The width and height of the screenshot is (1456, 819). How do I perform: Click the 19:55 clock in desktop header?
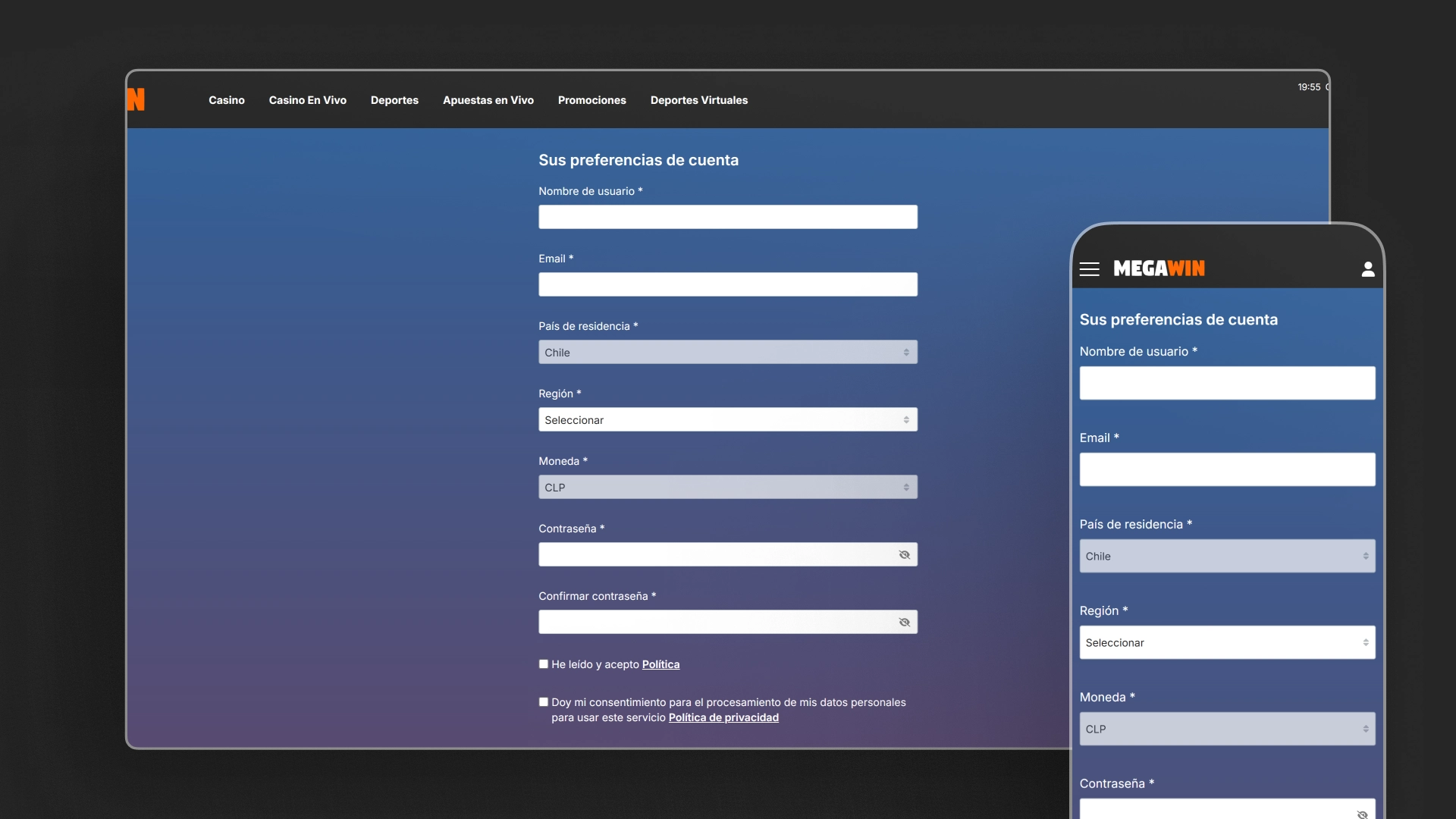[x=1309, y=87]
